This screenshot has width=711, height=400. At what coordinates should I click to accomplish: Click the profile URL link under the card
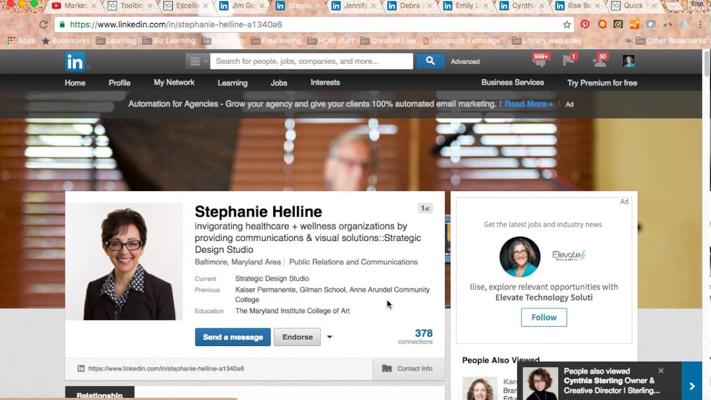click(x=166, y=369)
